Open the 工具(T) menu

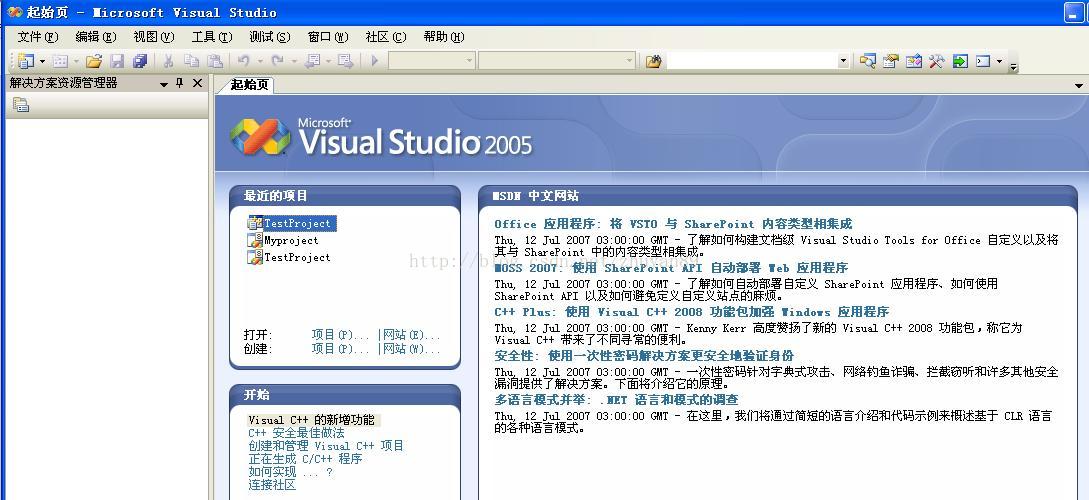pos(212,37)
